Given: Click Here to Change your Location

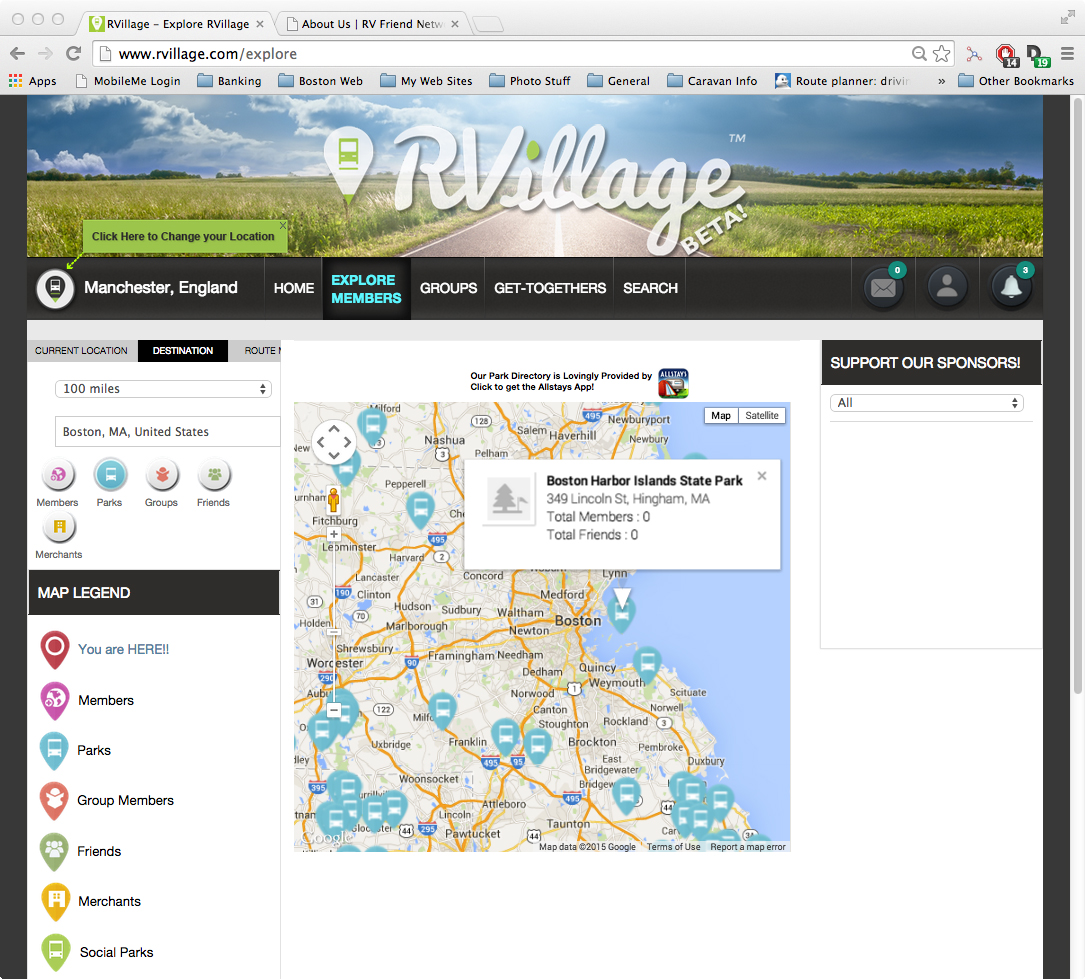Looking at the screenshot, I should tap(183, 237).
